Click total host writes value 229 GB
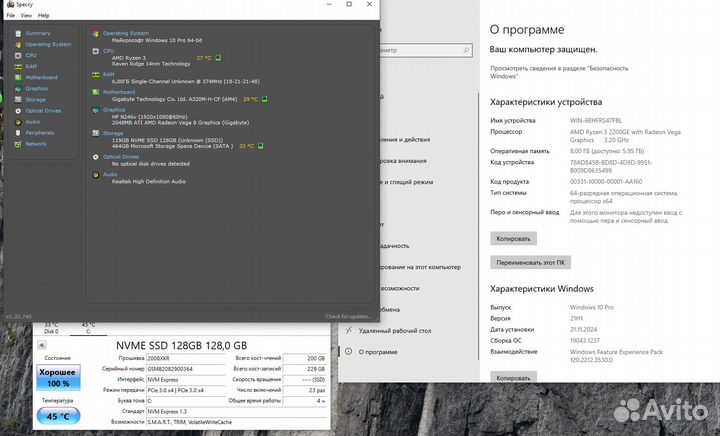The height and width of the screenshot is (436, 720). point(304,369)
